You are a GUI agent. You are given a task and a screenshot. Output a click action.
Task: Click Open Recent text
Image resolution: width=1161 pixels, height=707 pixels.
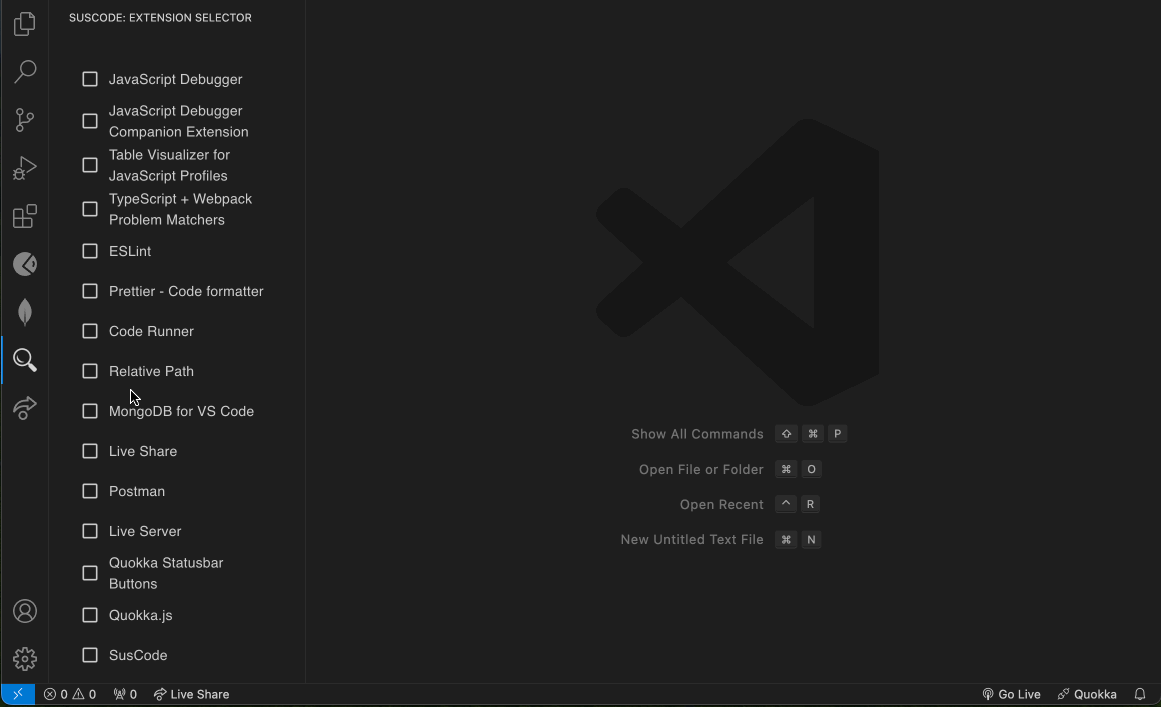tap(721, 504)
